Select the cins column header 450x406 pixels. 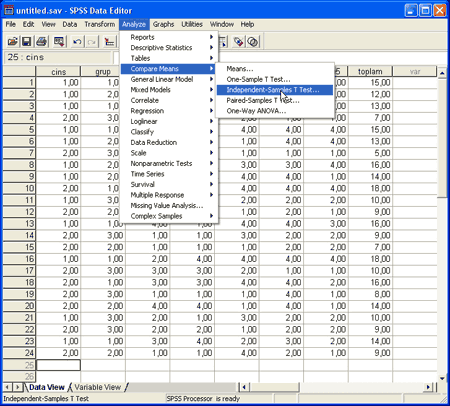[x=58, y=72]
